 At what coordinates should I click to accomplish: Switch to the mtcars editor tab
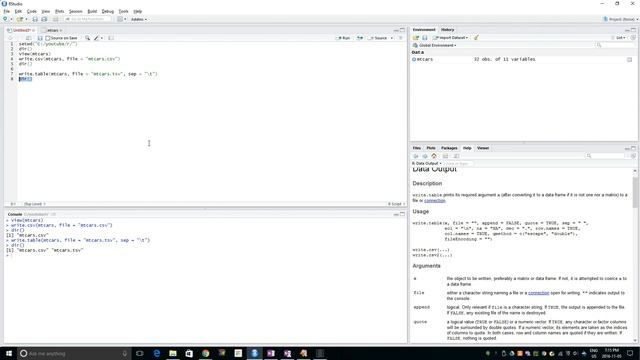(x=52, y=30)
